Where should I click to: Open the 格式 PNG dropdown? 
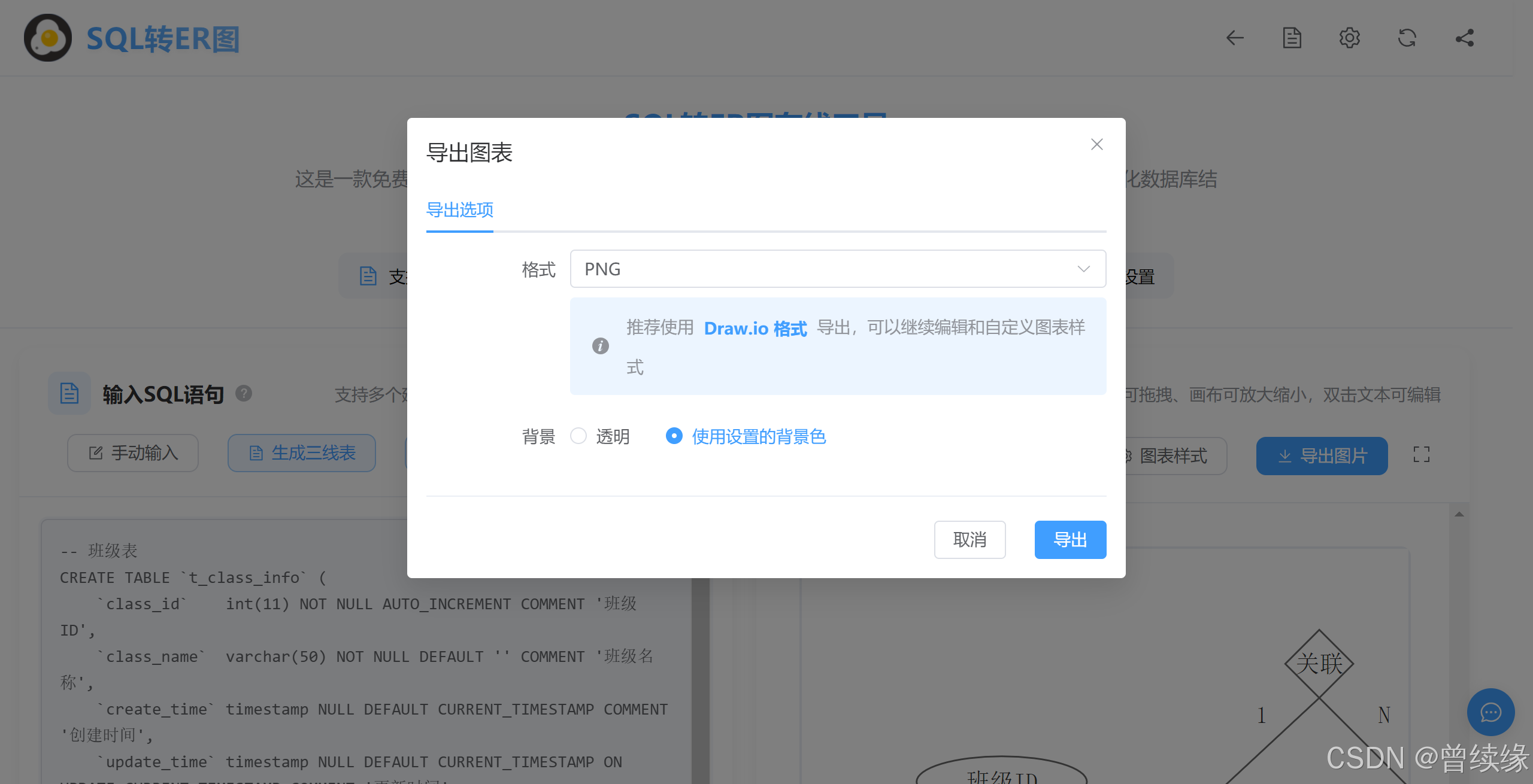tap(837, 269)
